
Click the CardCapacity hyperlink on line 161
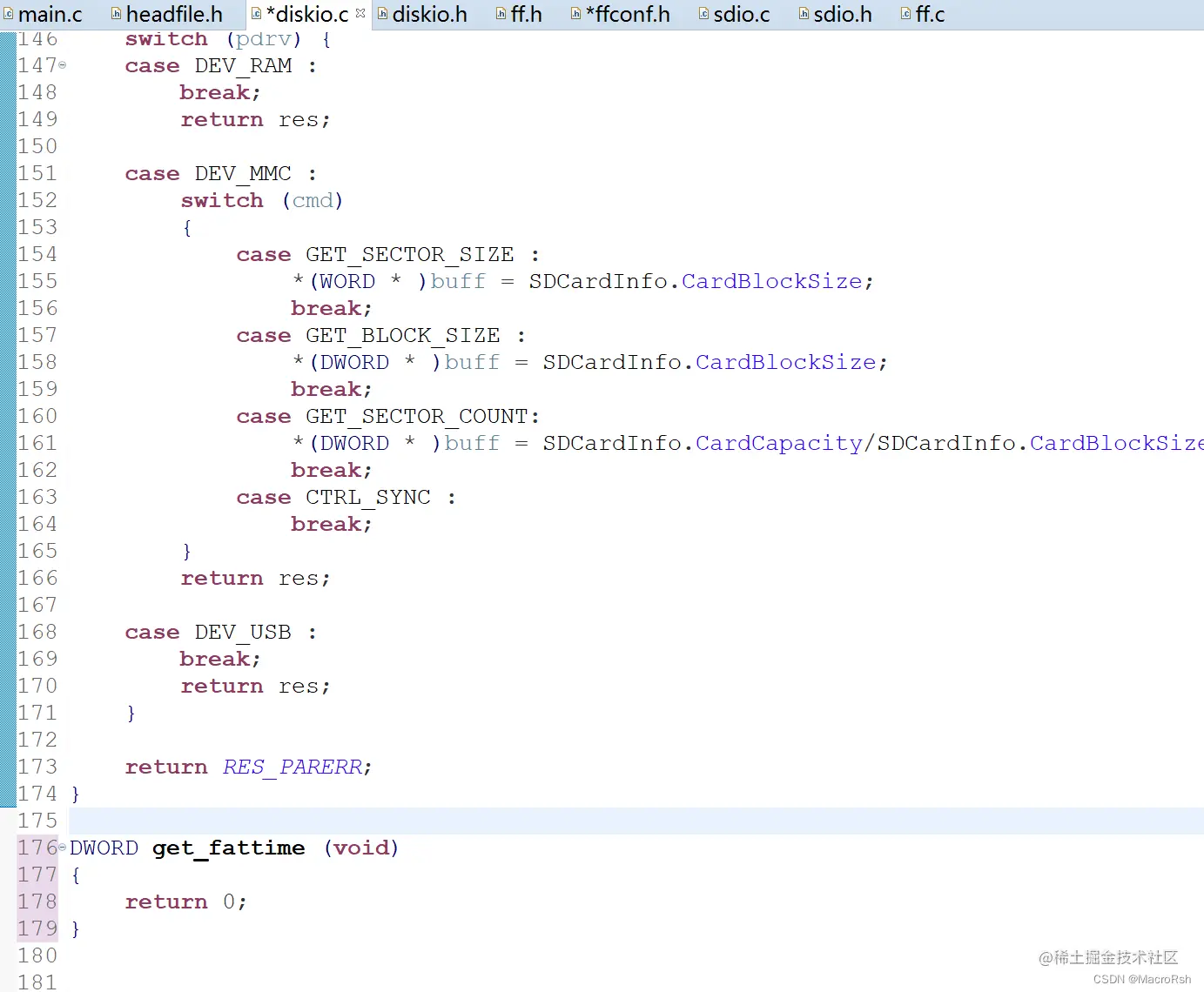pos(777,443)
